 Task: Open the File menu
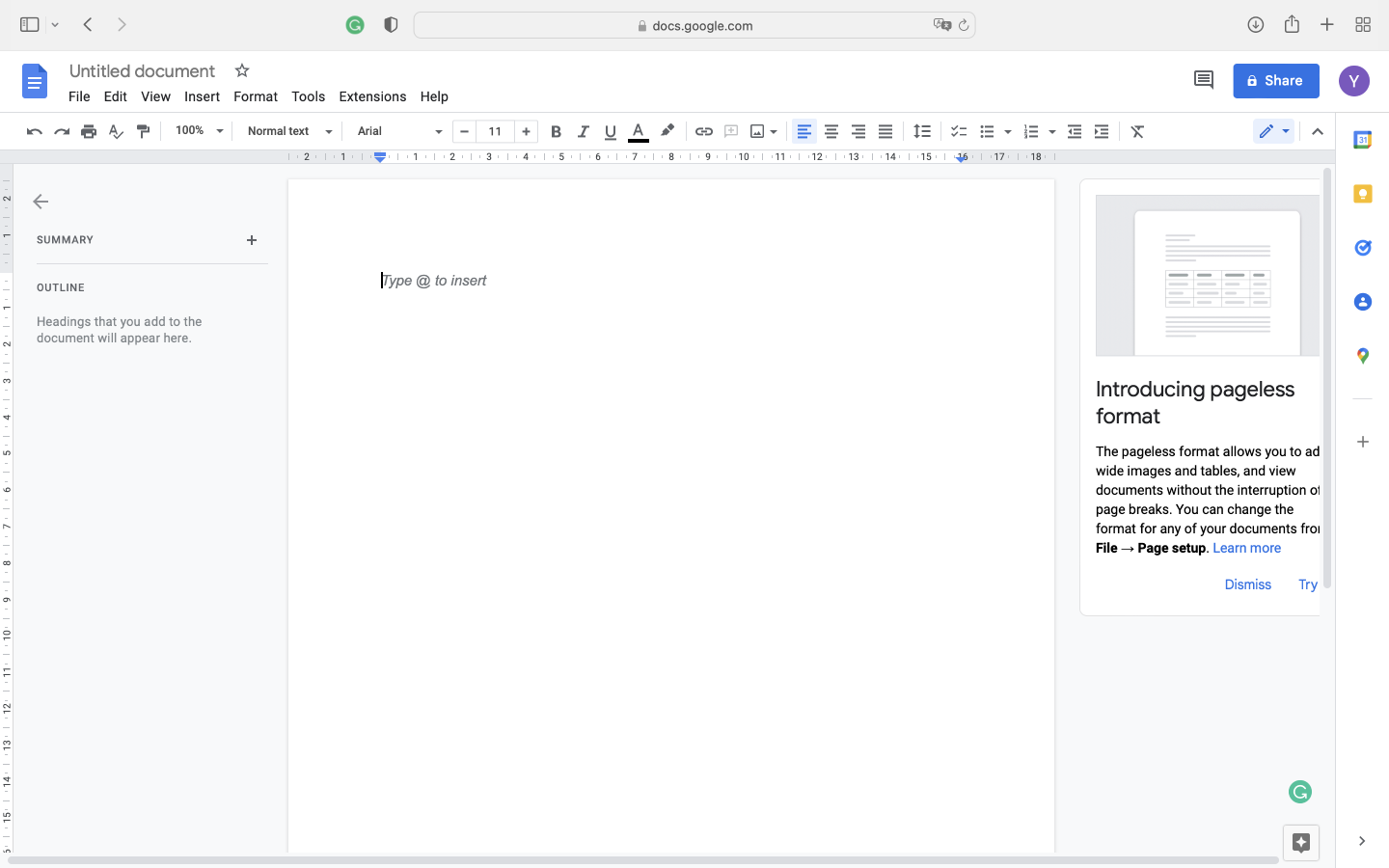click(x=79, y=96)
